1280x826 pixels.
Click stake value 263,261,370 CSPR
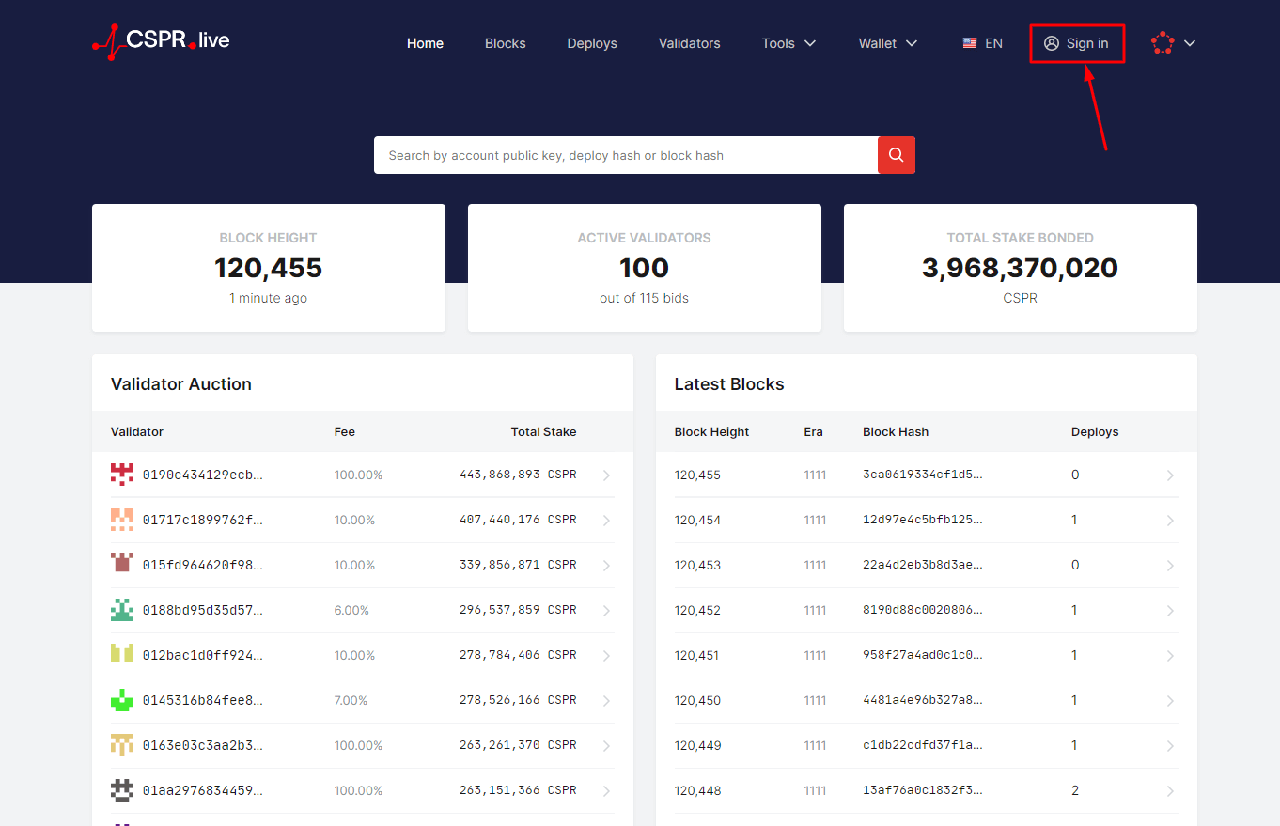[518, 745]
